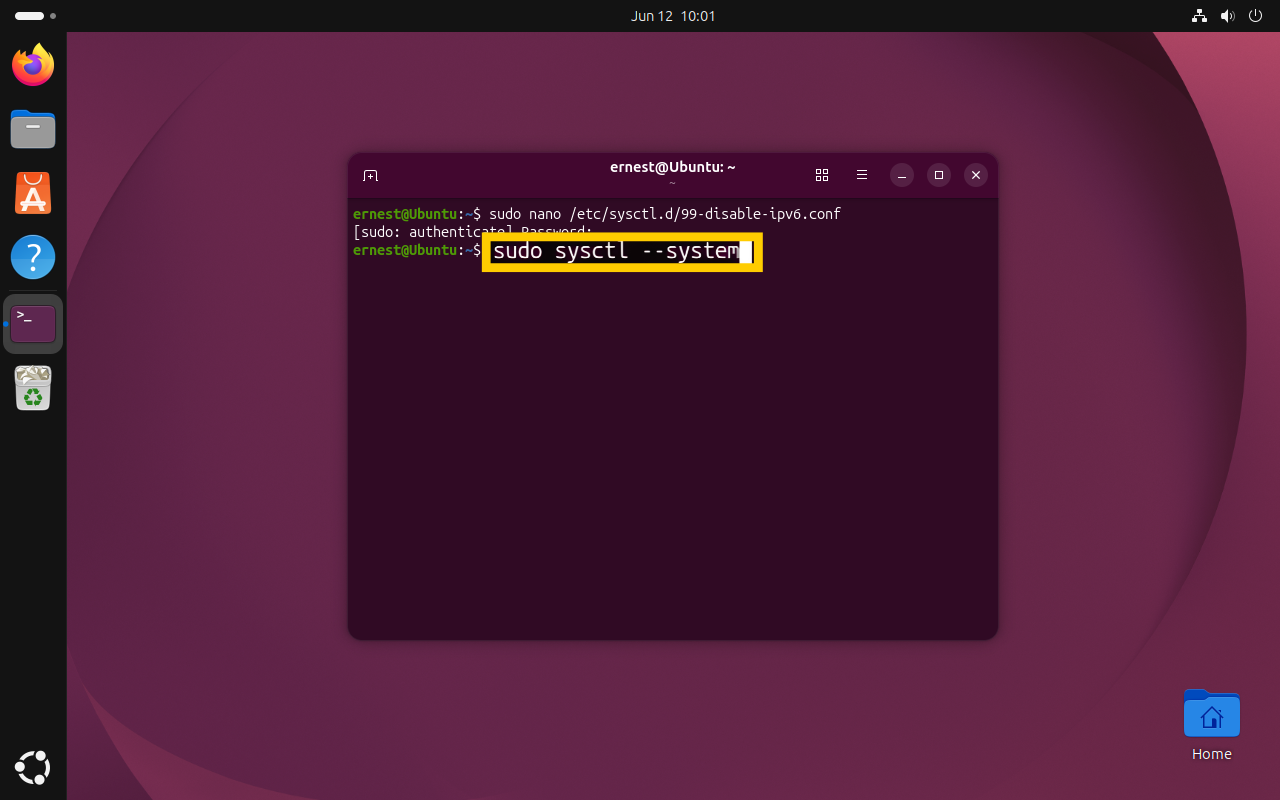The width and height of the screenshot is (1280, 800).
Task: Open the Files manager in dock
Action: (33, 129)
